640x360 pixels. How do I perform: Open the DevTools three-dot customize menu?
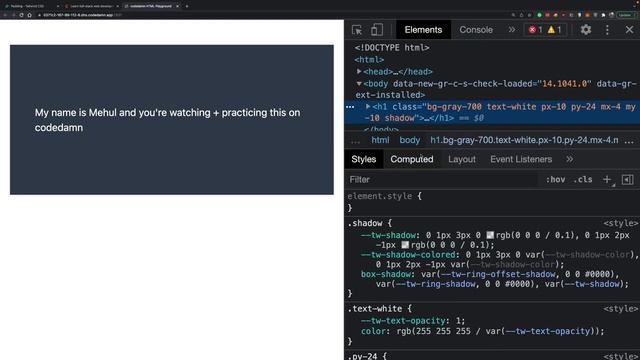coord(607,30)
